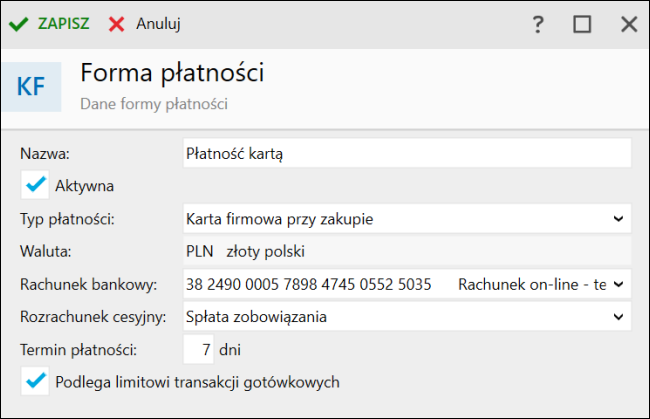Toggle the Aktywna checkbox
650x419 pixels.
pos(35,185)
